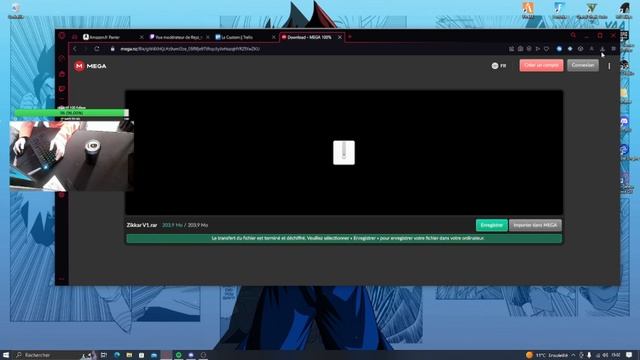Click the MEGA logo
The width and height of the screenshot is (640, 360).
90,66
